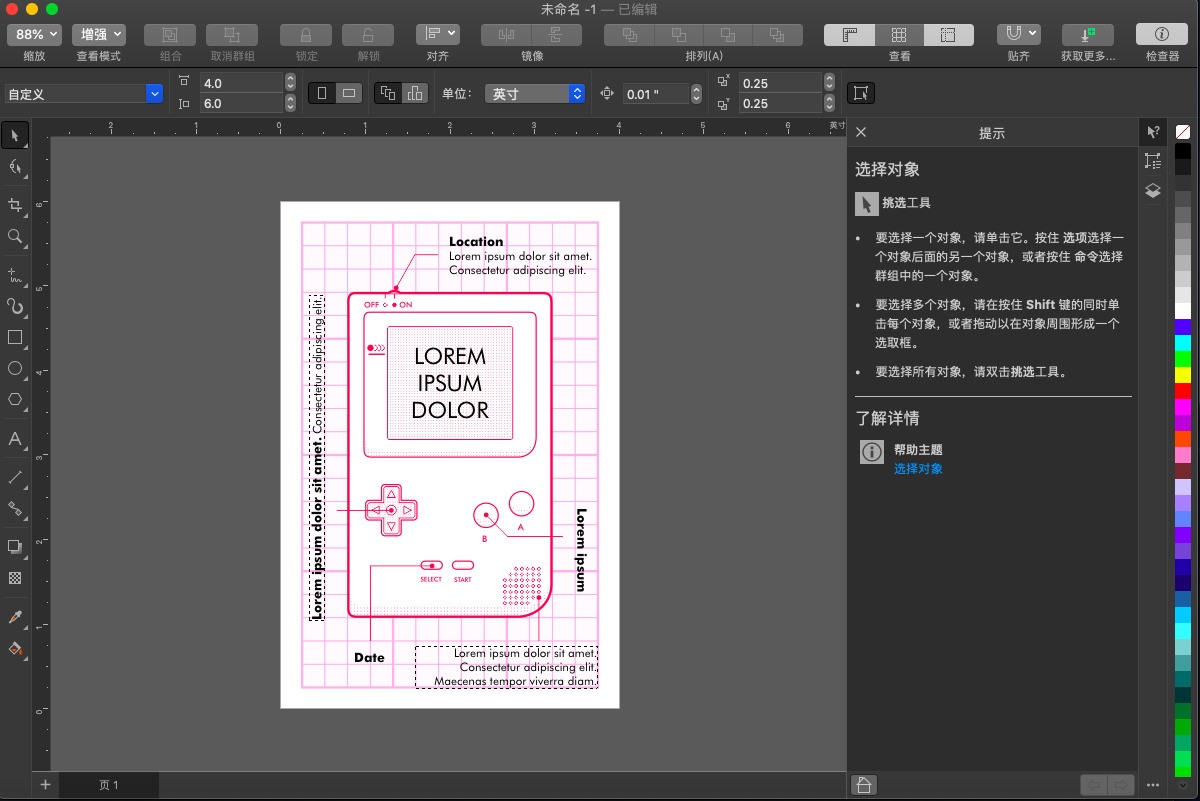The width and height of the screenshot is (1200, 801).
Task: Select the Crop tool
Action: click(x=15, y=206)
